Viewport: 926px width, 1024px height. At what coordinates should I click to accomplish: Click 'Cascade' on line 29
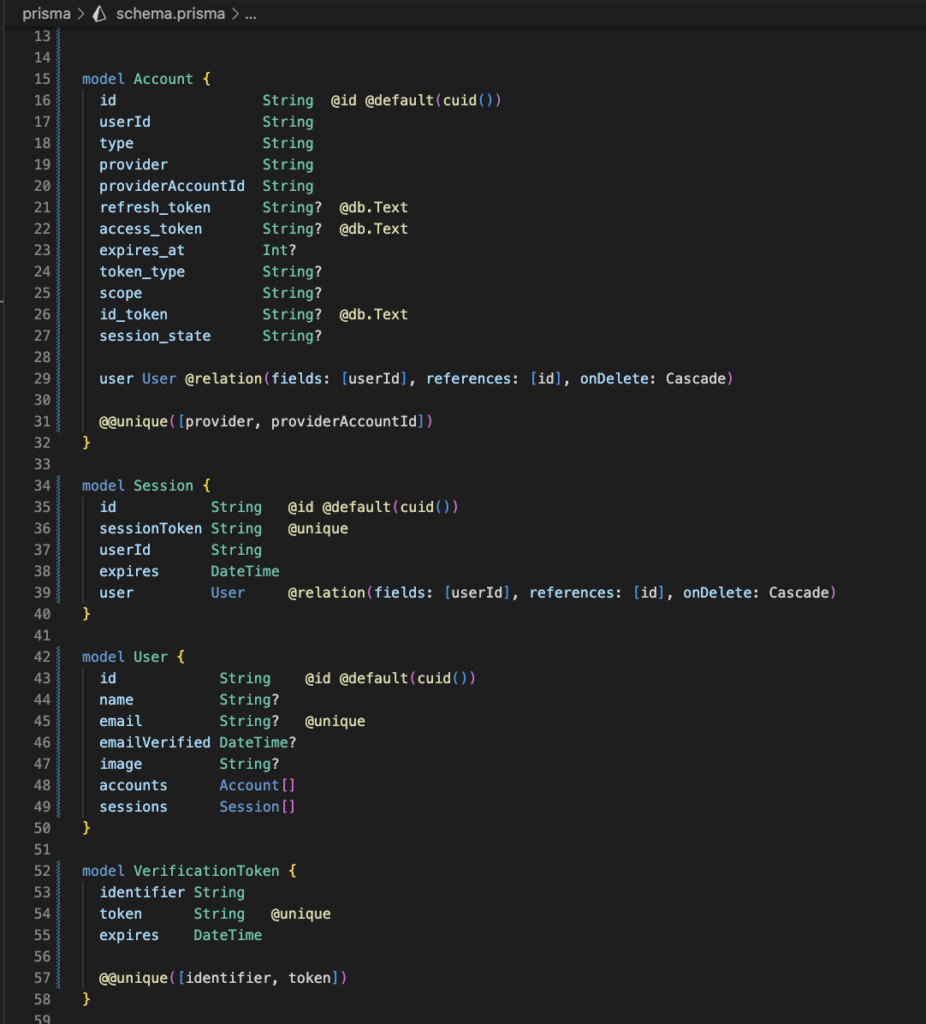point(695,379)
